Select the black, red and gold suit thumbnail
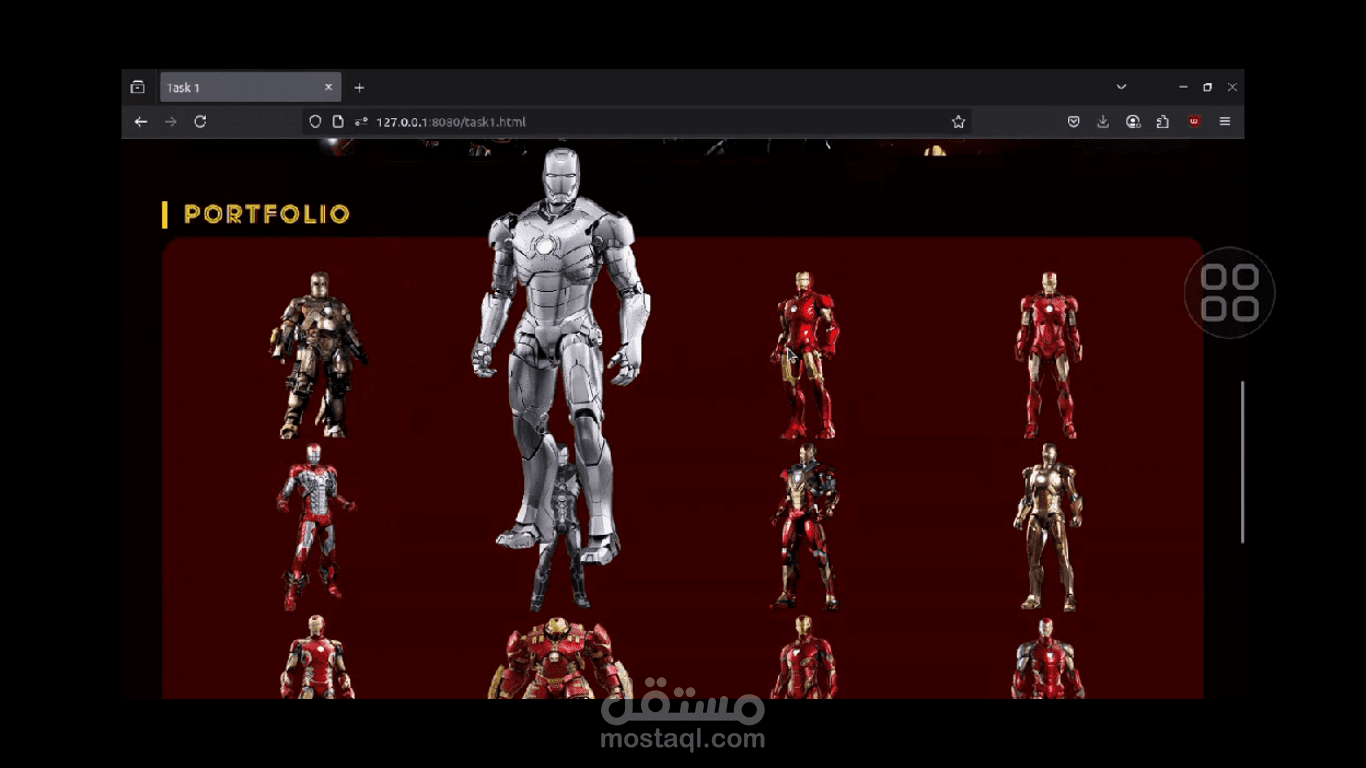Screen dimensions: 1366x768 click(804, 527)
